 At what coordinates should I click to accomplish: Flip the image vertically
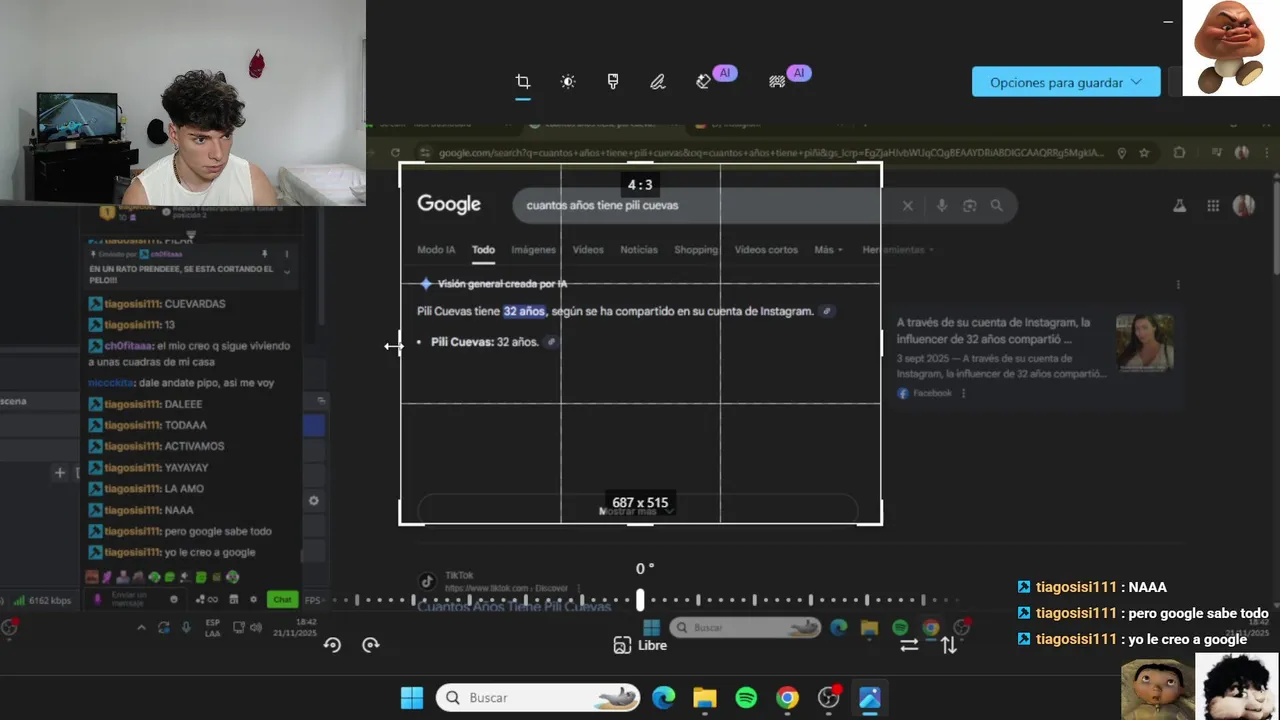pyautogui.click(x=949, y=645)
